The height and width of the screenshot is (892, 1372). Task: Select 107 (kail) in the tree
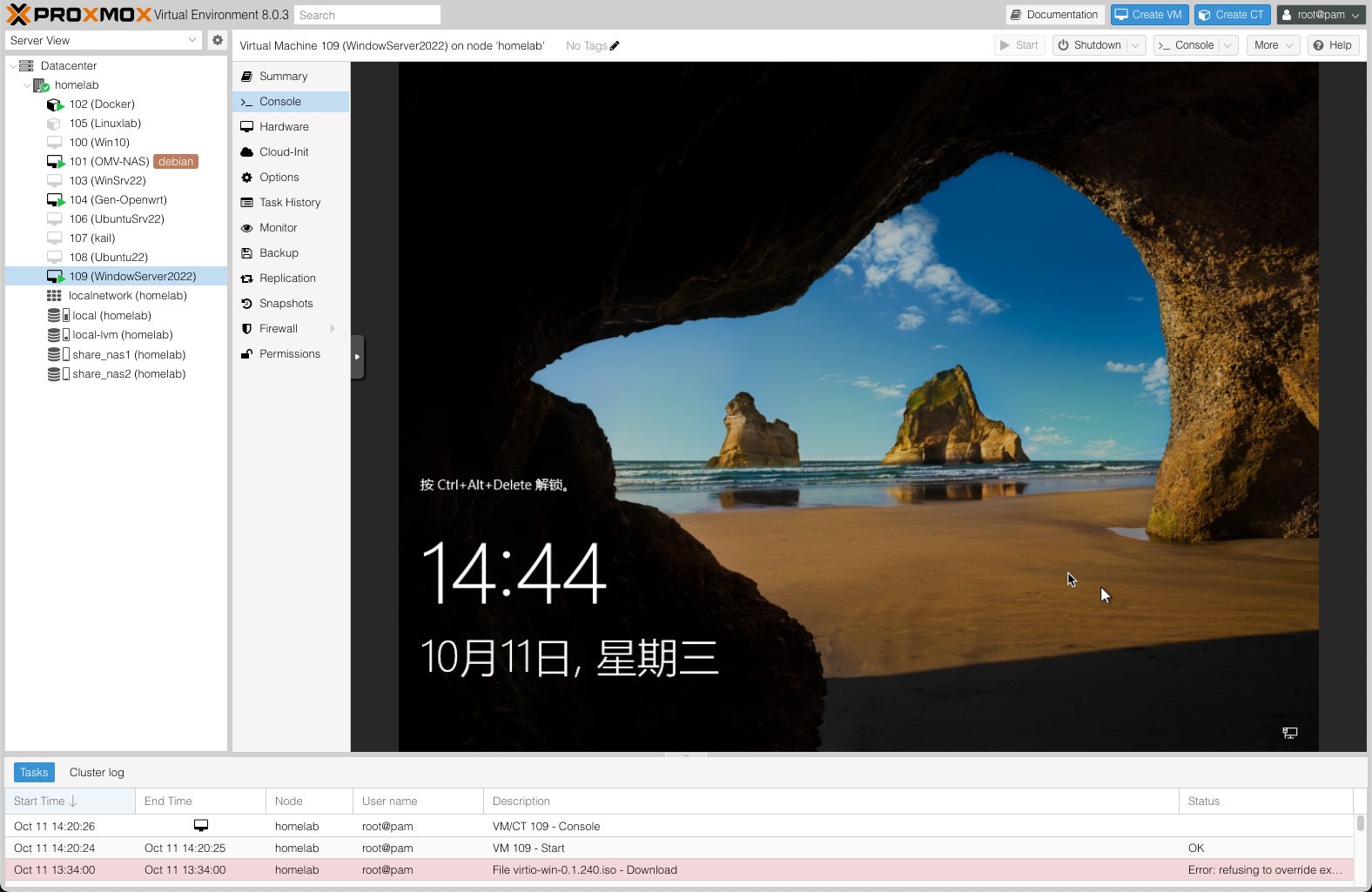(x=117, y=238)
